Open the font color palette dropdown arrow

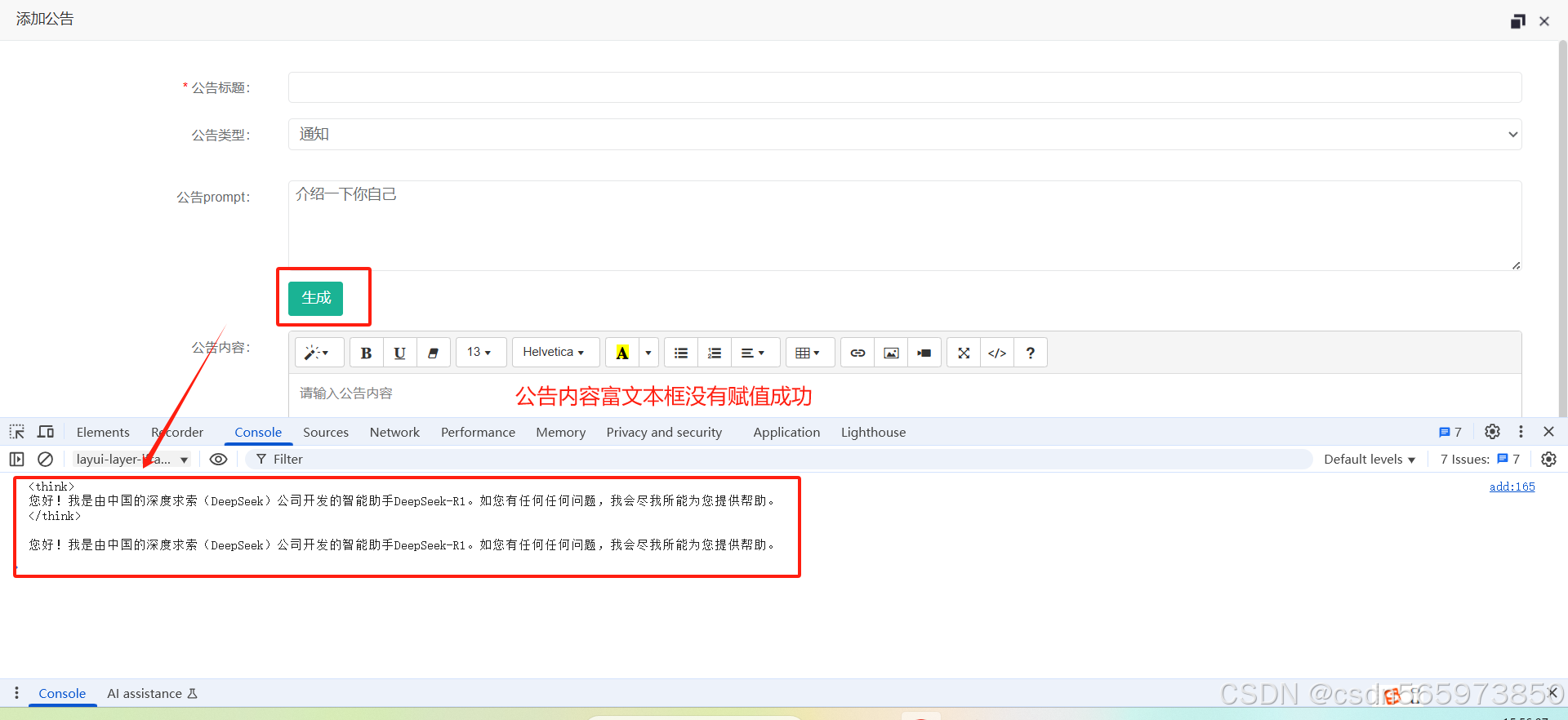[x=648, y=353]
